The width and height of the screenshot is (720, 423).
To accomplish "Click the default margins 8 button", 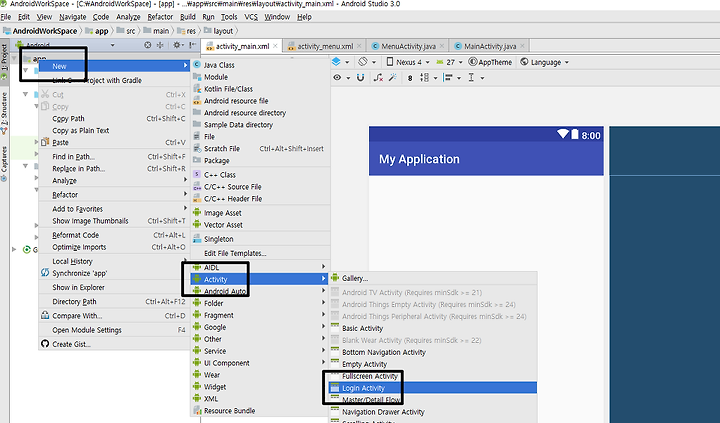I will (410, 78).
